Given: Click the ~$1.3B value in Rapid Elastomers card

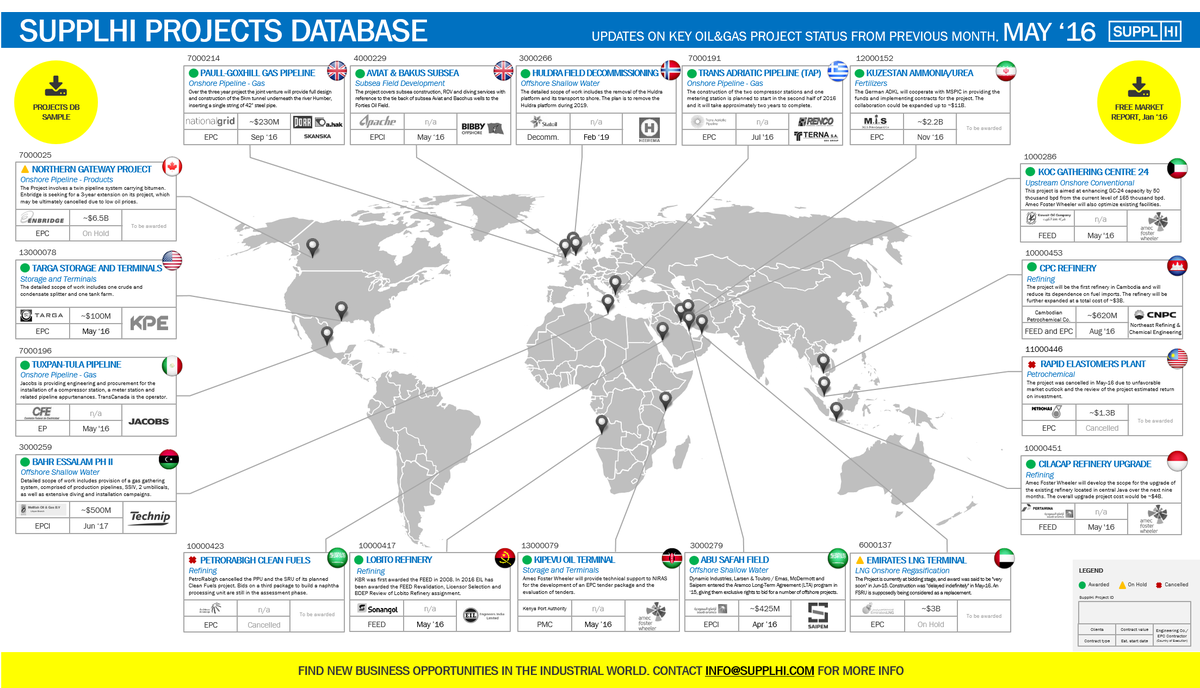Looking at the screenshot, I should tap(1103, 412).
